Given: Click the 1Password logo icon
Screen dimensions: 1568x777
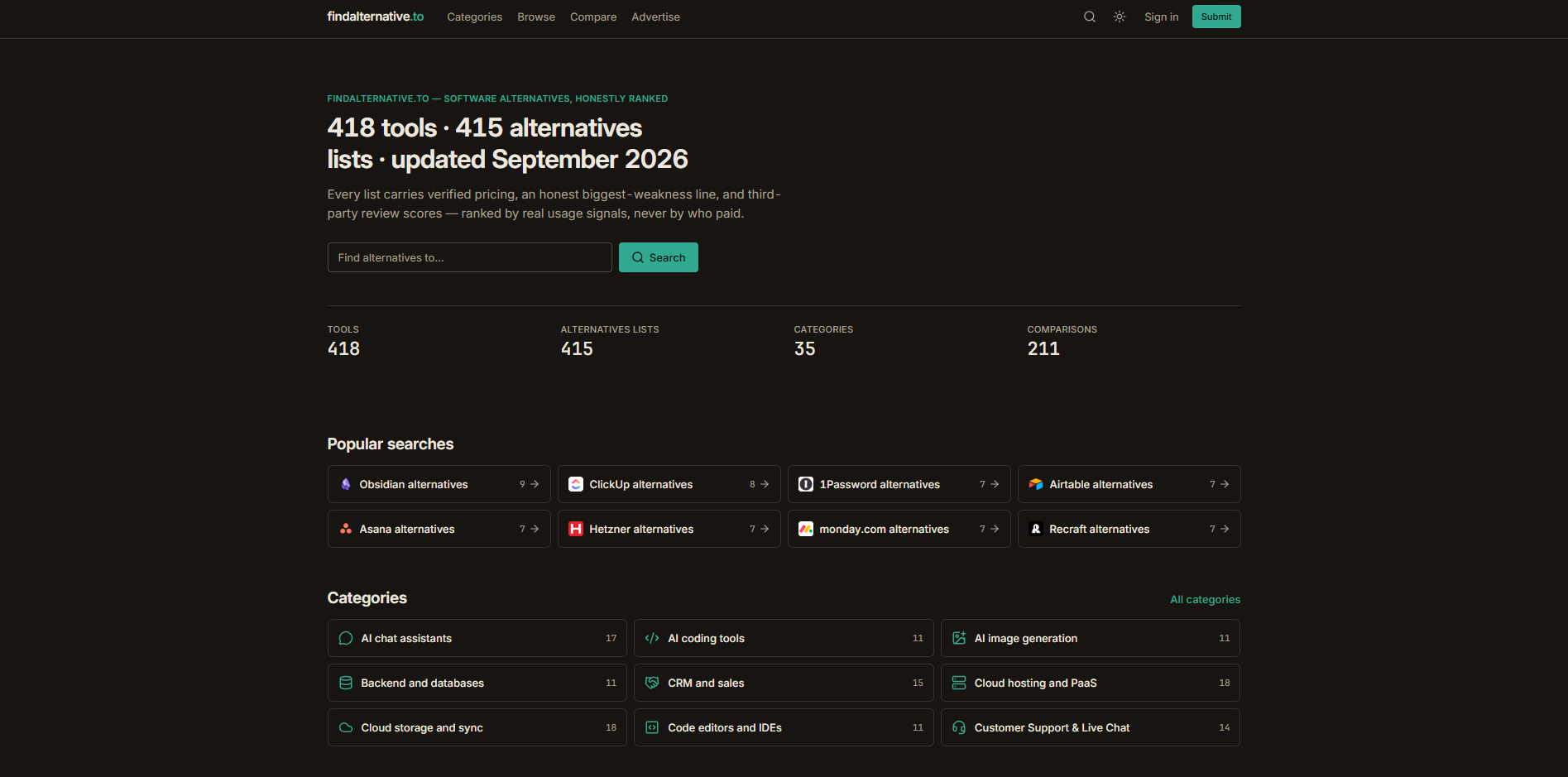Looking at the screenshot, I should [x=806, y=484].
